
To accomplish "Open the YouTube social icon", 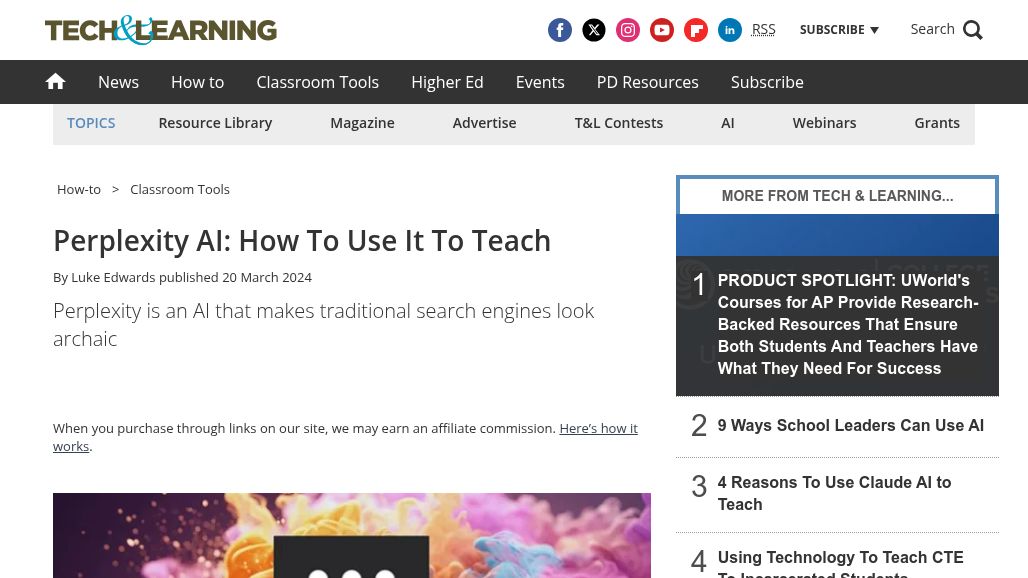I will (662, 30).
